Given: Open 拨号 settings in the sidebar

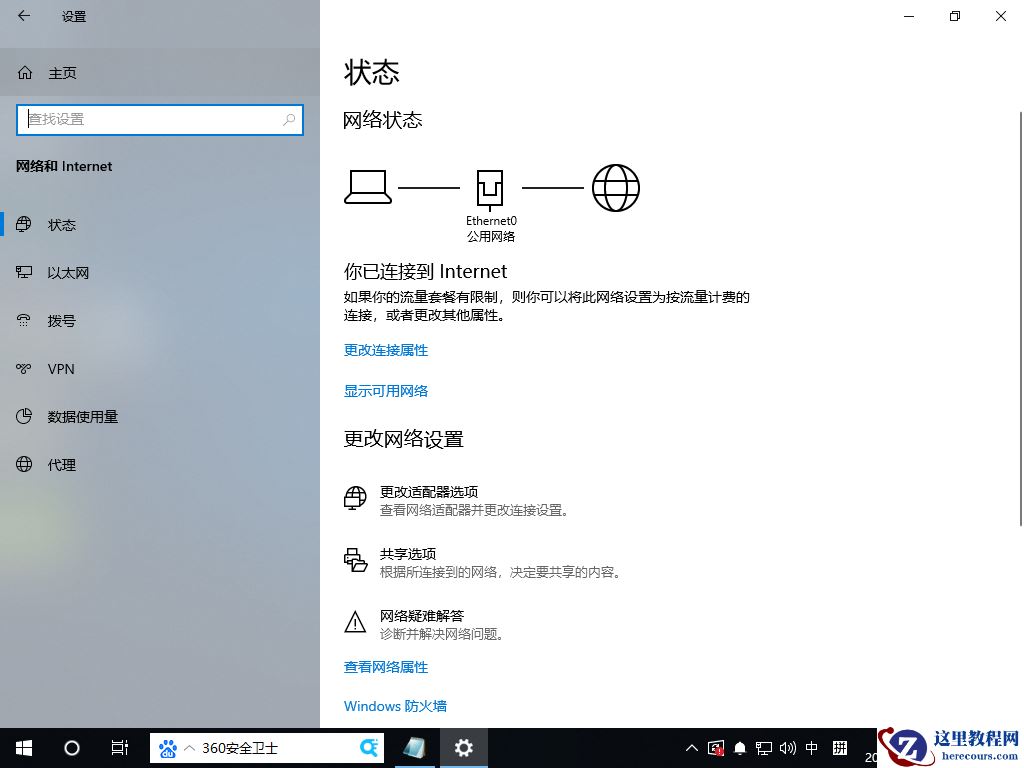Looking at the screenshot, I should point(62,320).
